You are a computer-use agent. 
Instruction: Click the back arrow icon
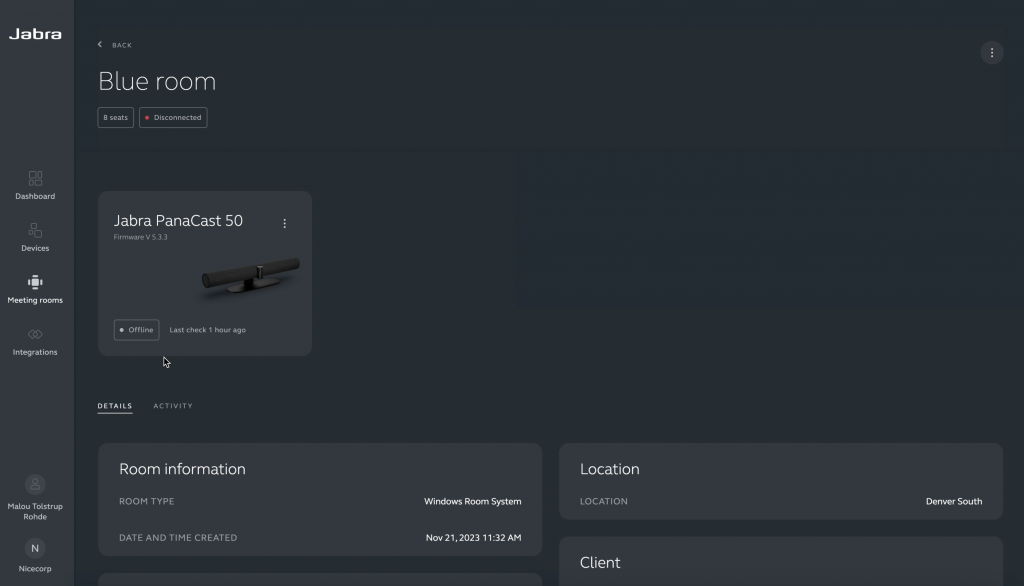[100, 45]
